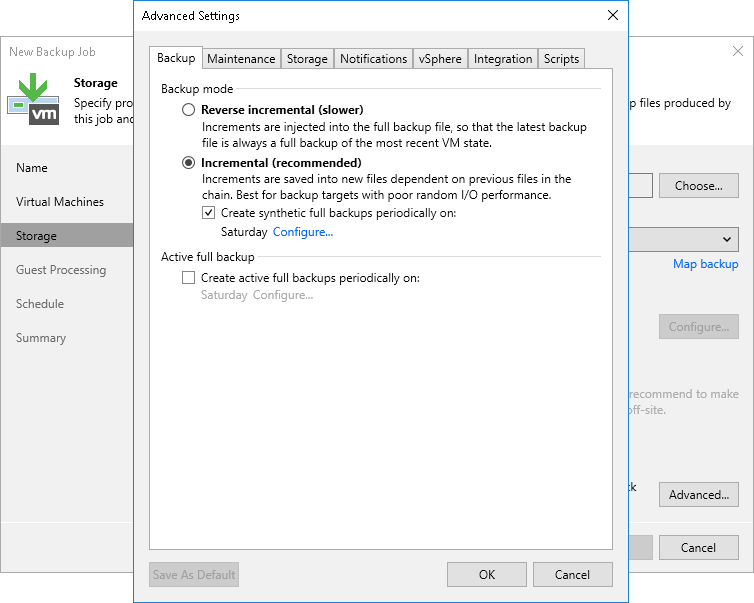Viewport: 754px width, 603px height.
Task: Click Configure link for synthetic full schedule
Action: point(303,232)
